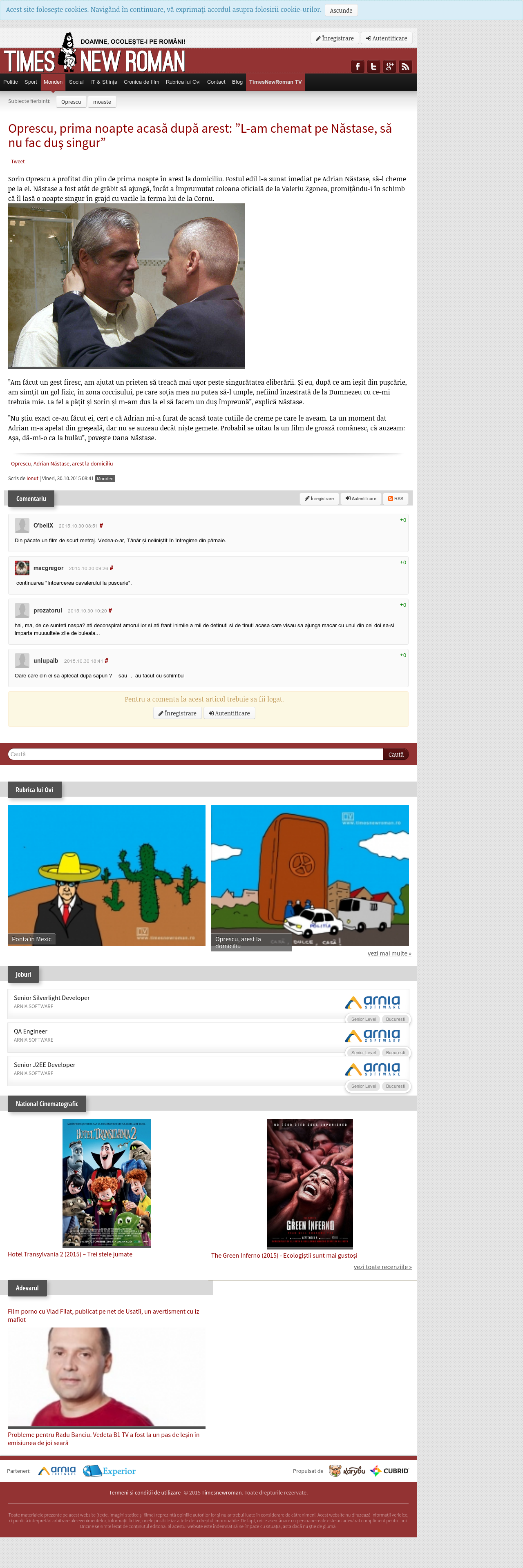
Task: Click unlupalb's avatar placeholder
Action: click(22, 660)
